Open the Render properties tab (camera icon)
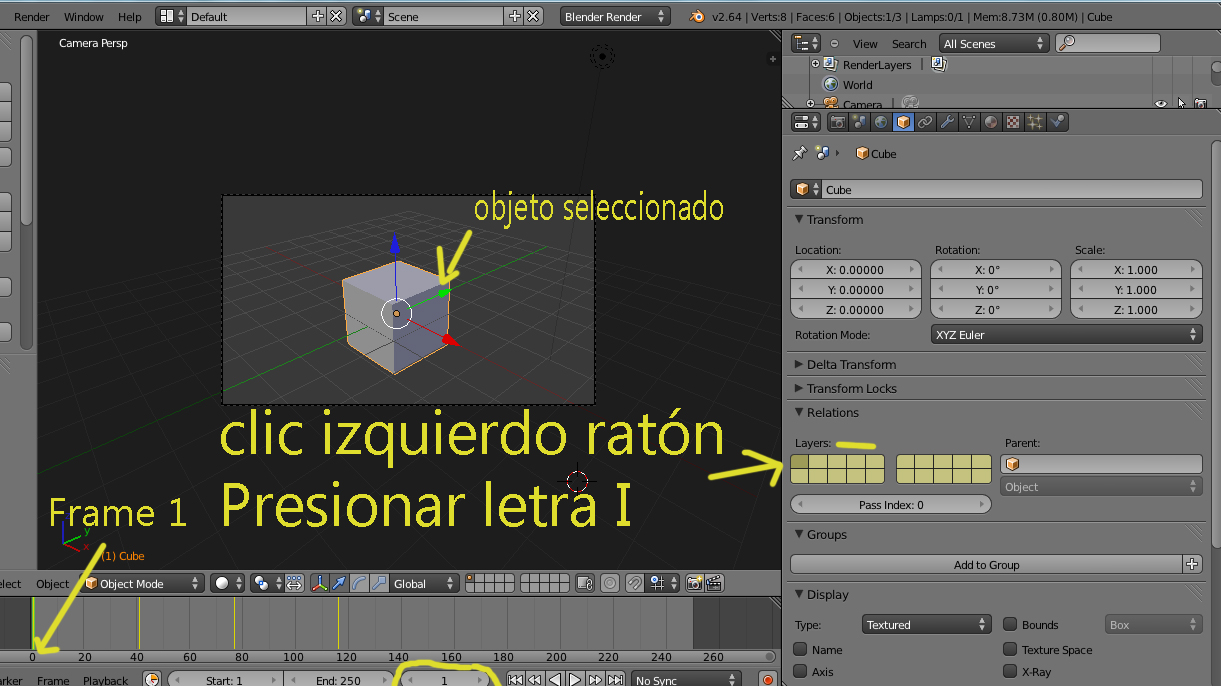1221x686 pixels. (838, 122)
